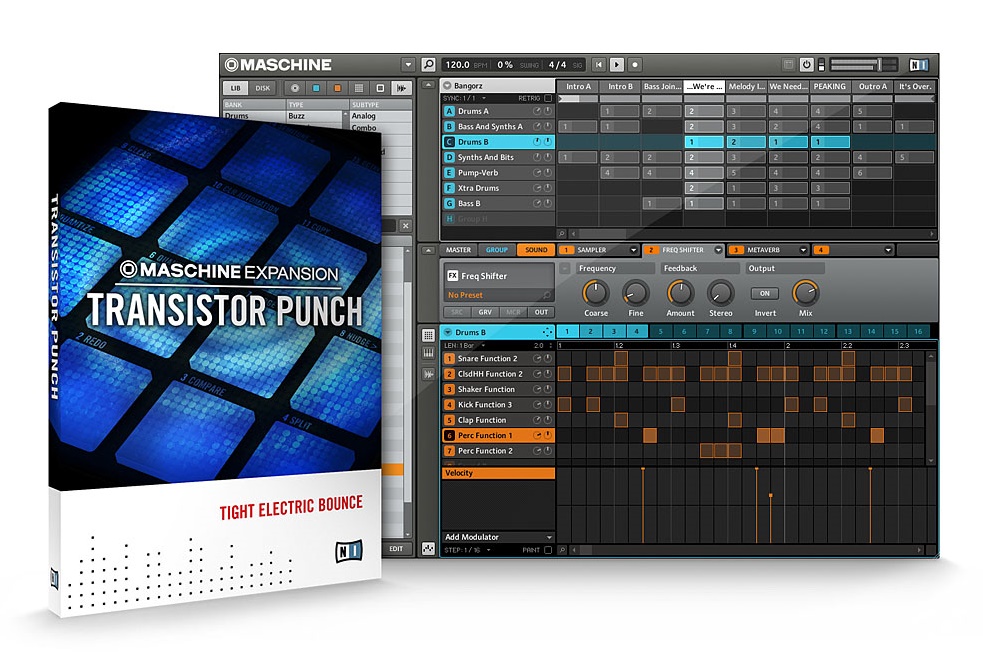Click the Coarse frequency knob

click(596, 293)
